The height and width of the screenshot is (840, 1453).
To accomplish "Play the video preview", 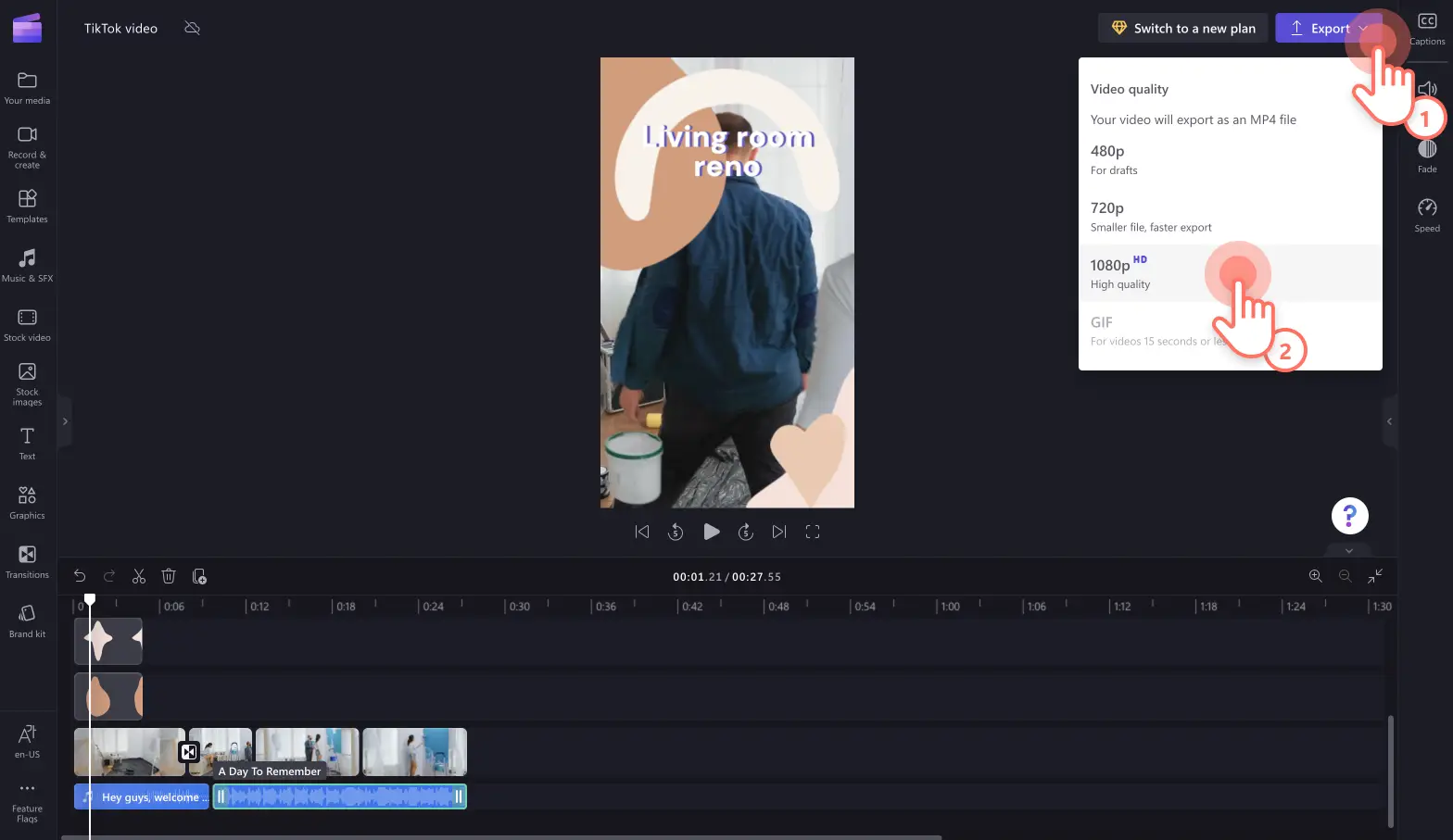I will [x=711, y=532].
